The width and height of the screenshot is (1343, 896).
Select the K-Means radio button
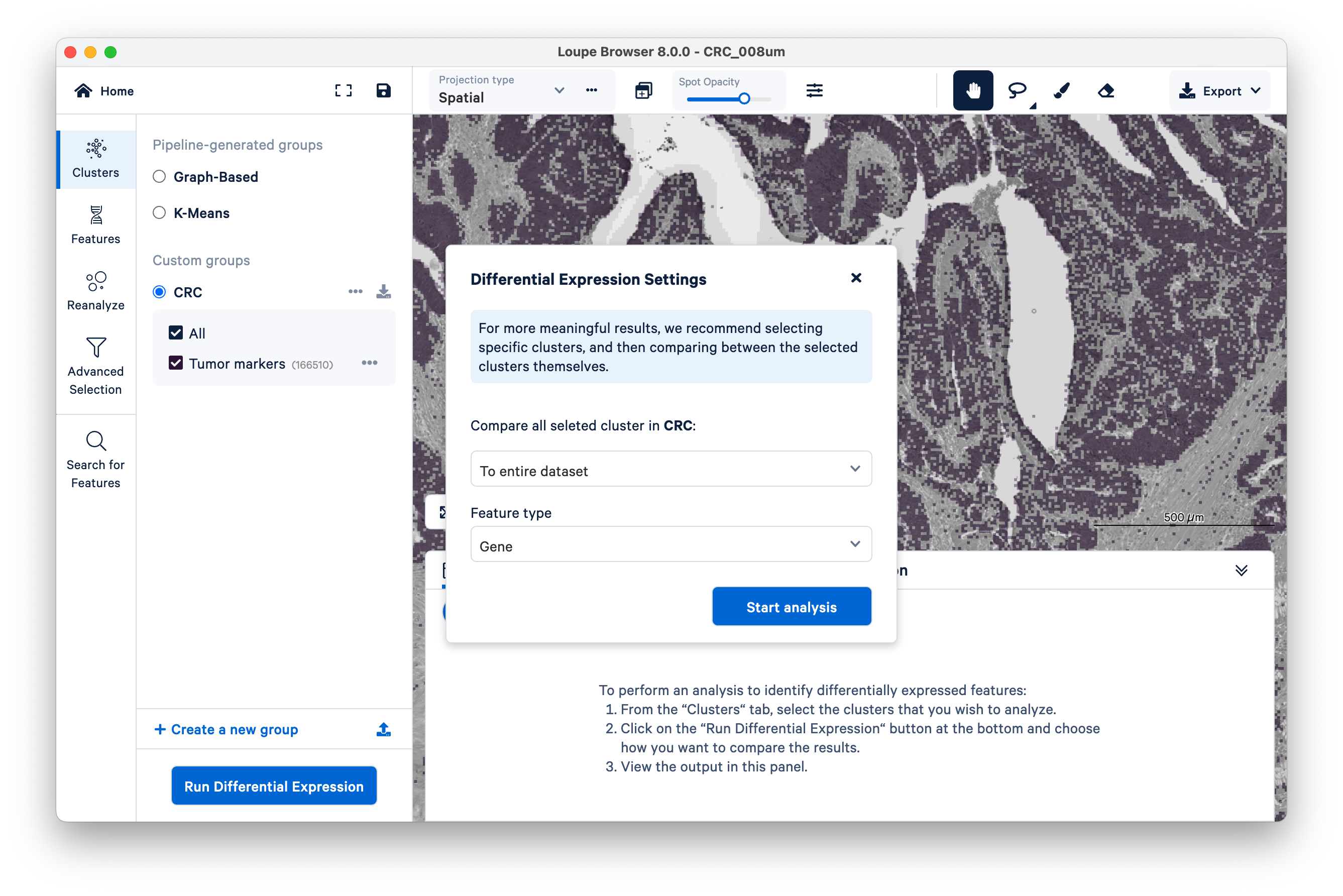click(159, 213)
